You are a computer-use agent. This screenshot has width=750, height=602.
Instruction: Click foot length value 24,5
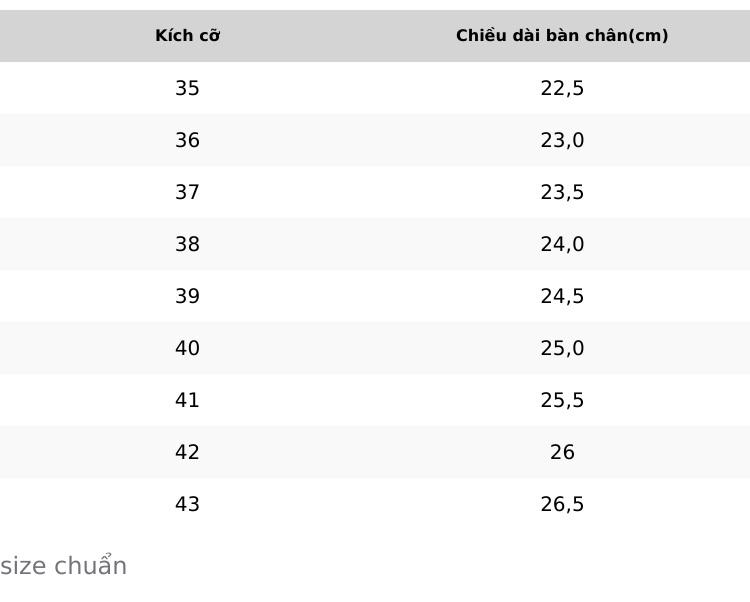coord(562,296)
